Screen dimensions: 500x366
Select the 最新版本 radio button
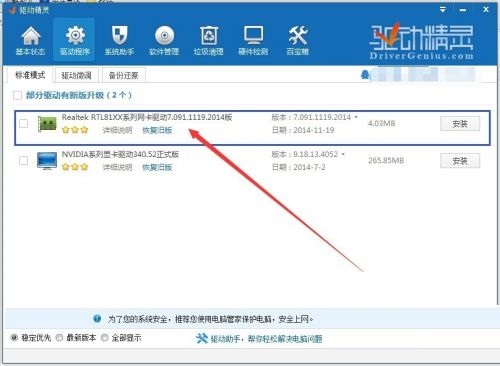click(59, 338)
